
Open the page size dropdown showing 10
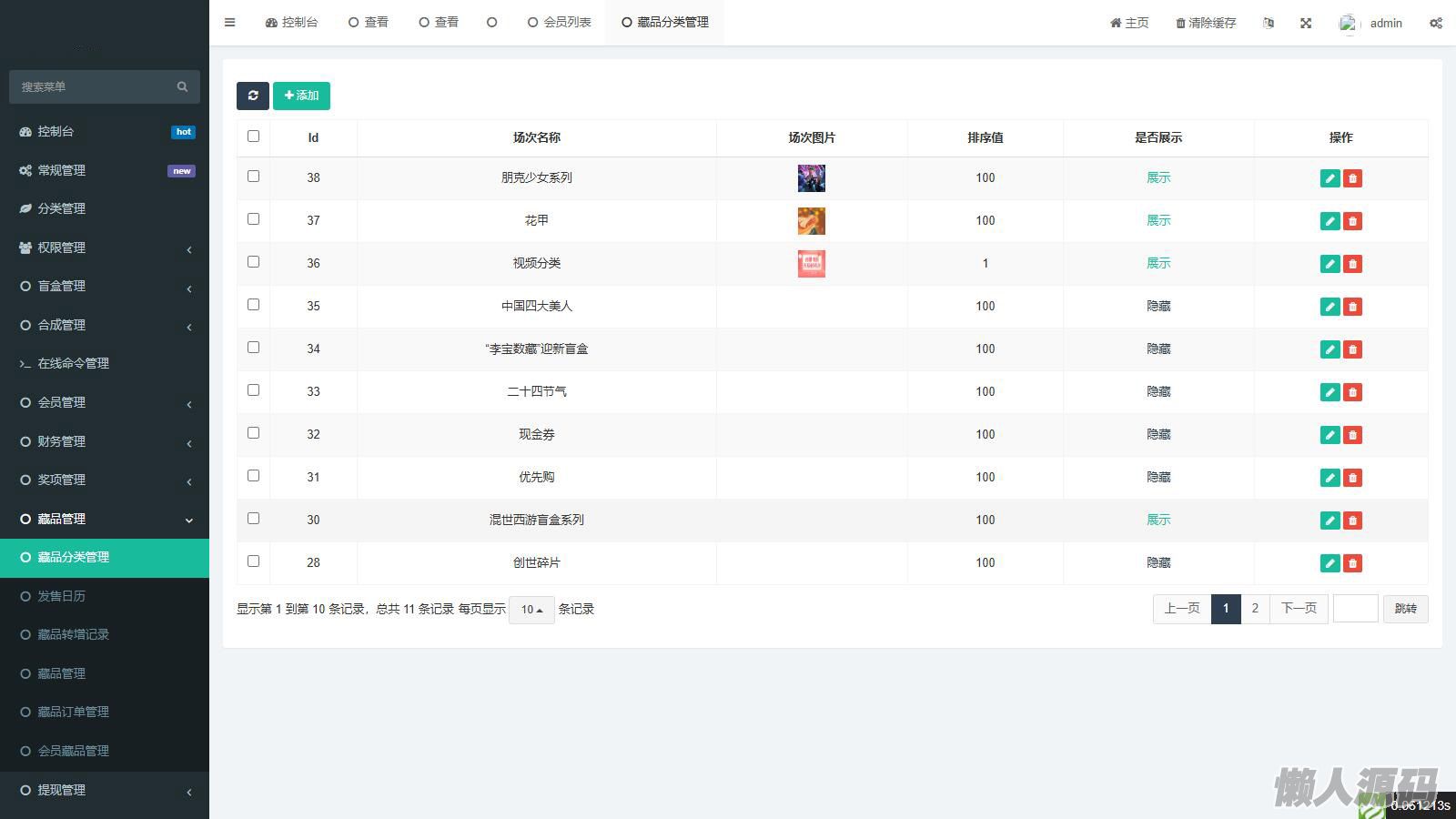pyautogui.click(x=531, y=610)
